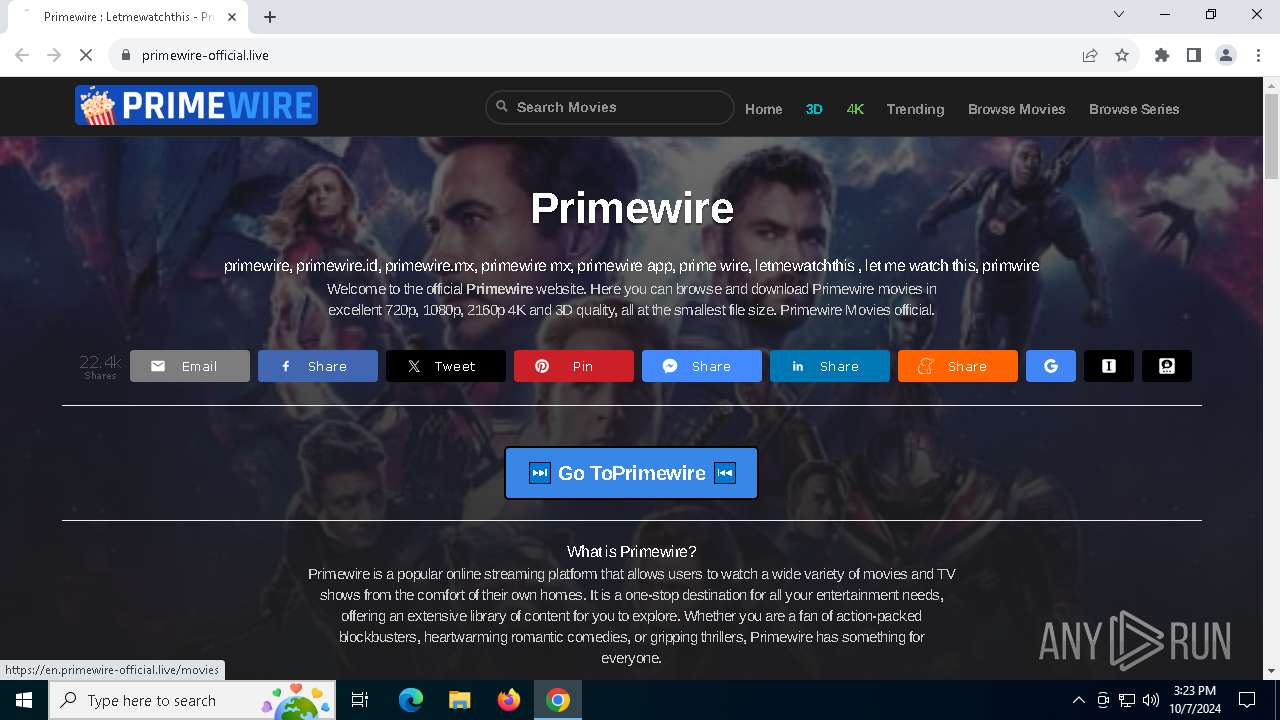Click the taskbar search box
Image resolution: width=1280 pixels, height=720 pixels.
click(192, 700)
